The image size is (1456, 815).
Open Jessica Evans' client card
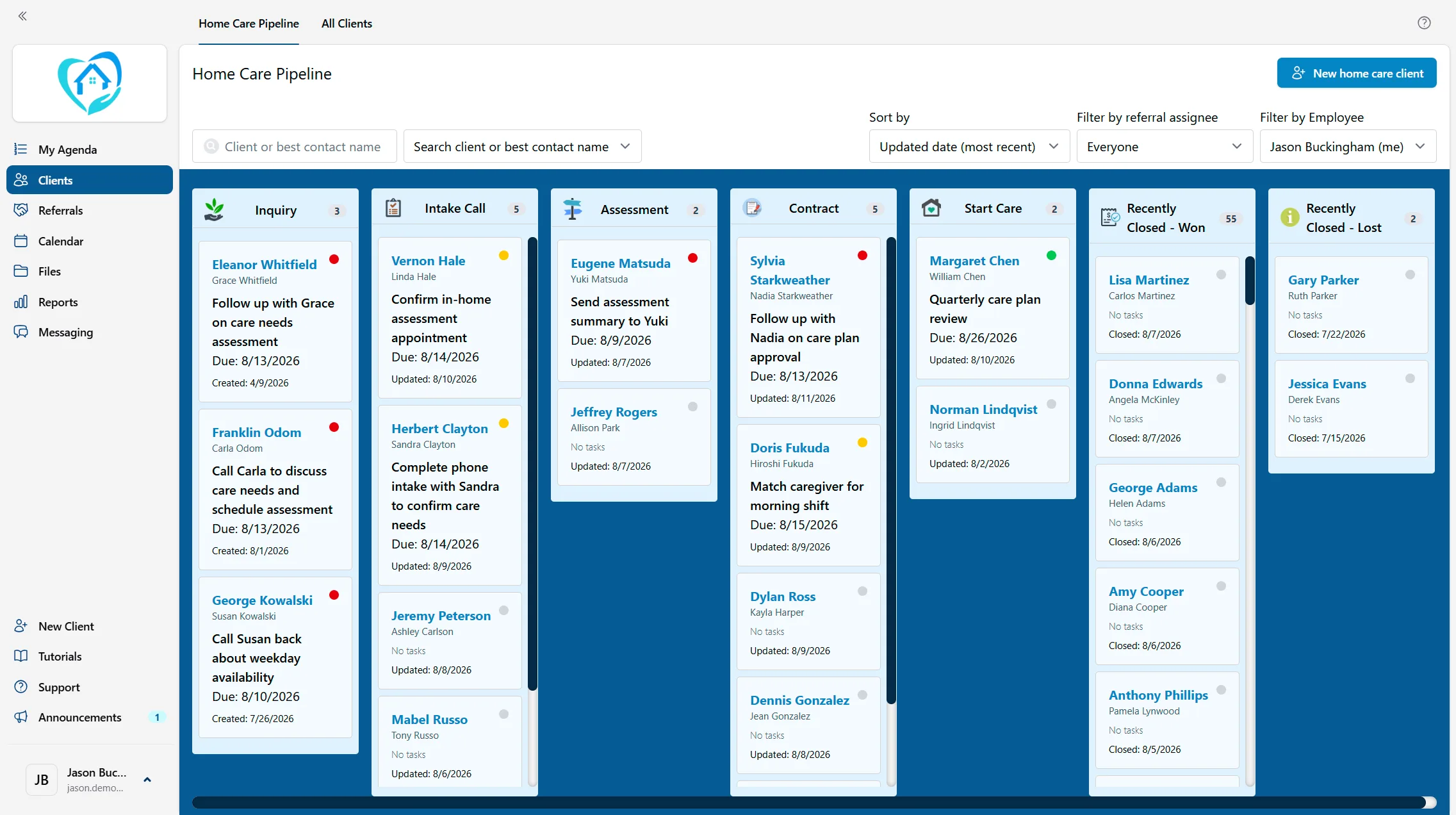[x=1352, y=409]
